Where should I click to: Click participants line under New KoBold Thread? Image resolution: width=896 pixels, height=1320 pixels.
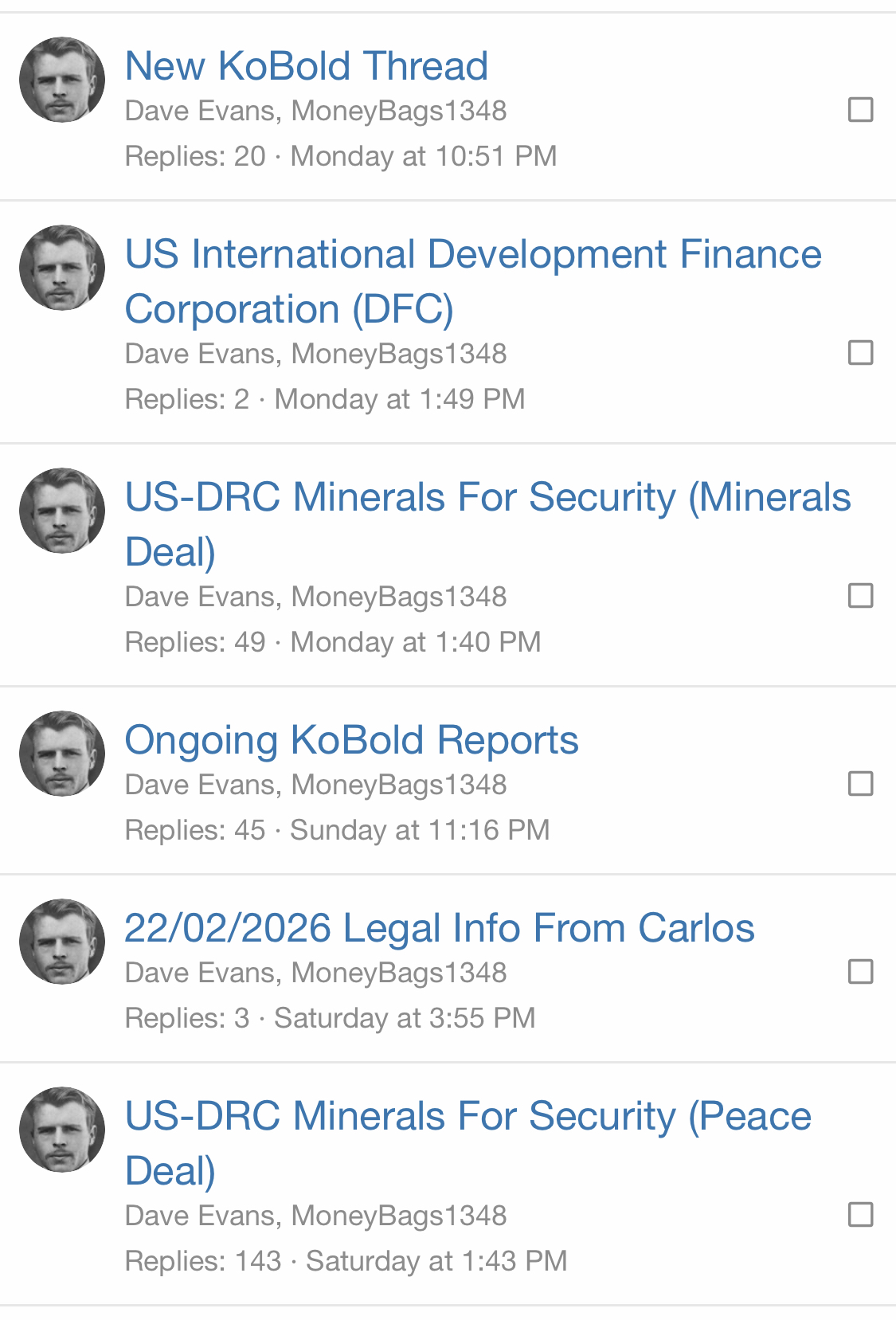(315, 111)
